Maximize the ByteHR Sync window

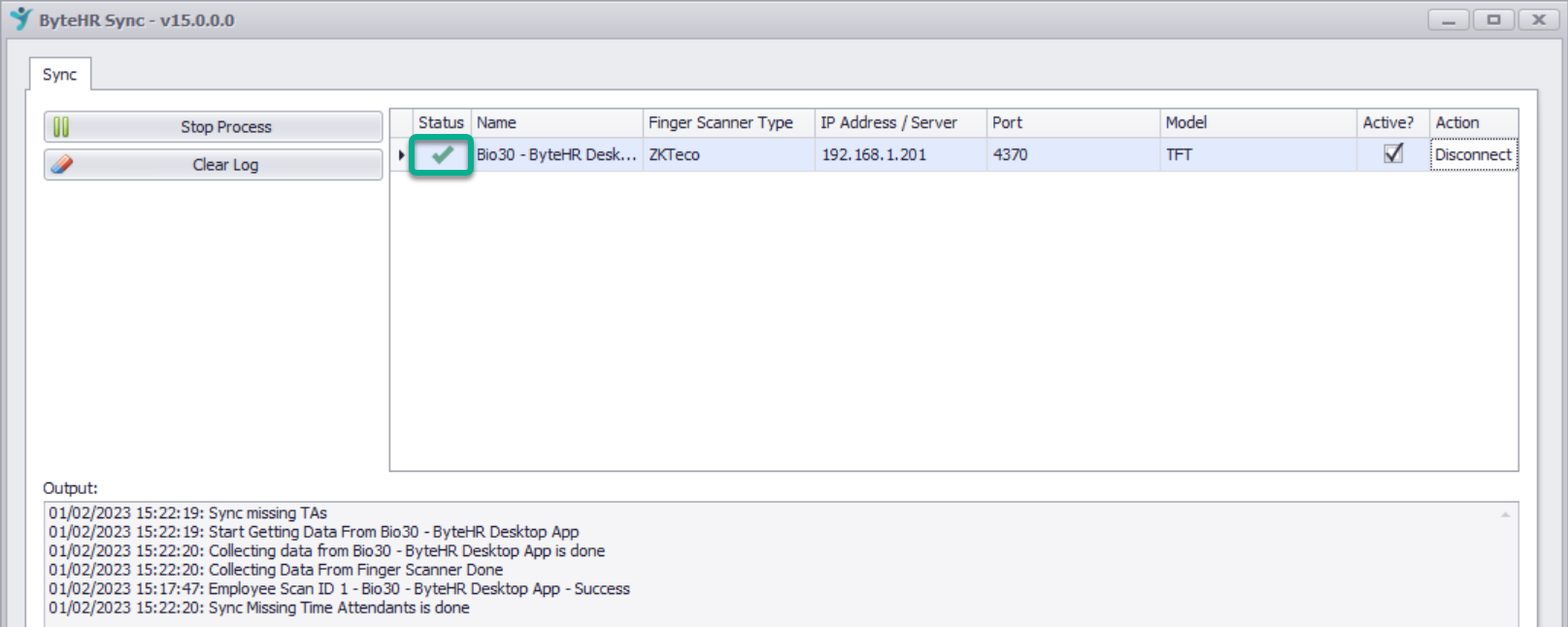(x=1493, y=19)
